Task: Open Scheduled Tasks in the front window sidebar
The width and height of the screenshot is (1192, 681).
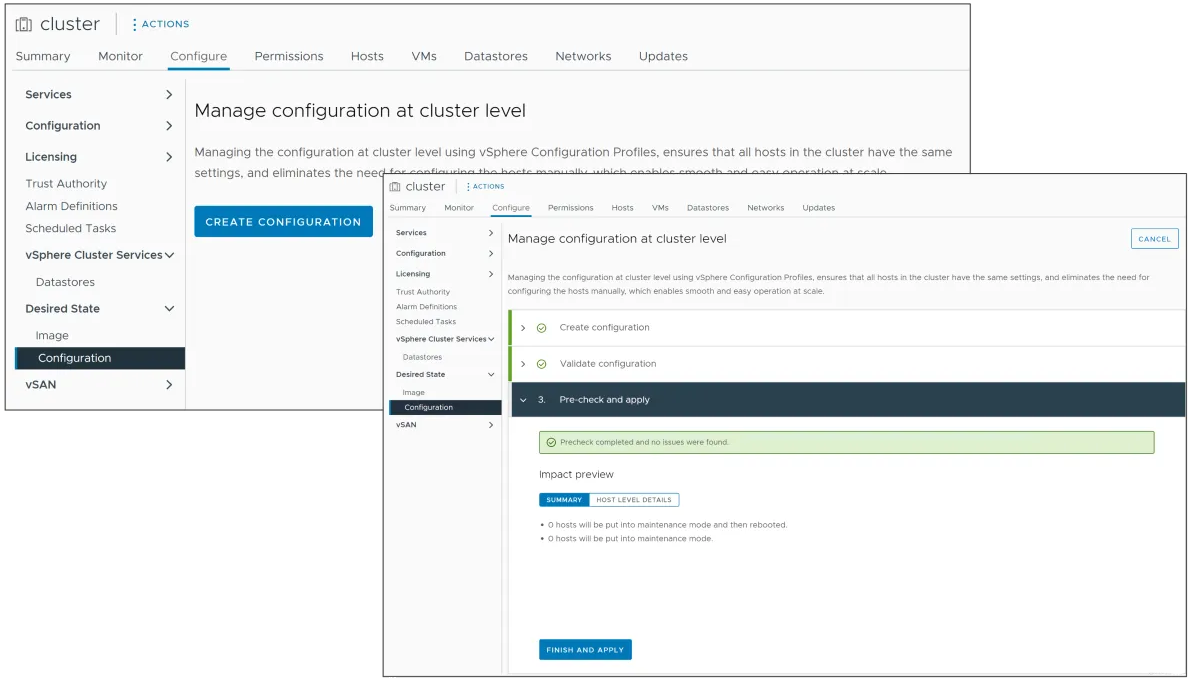Action: (x=426, y=322)
